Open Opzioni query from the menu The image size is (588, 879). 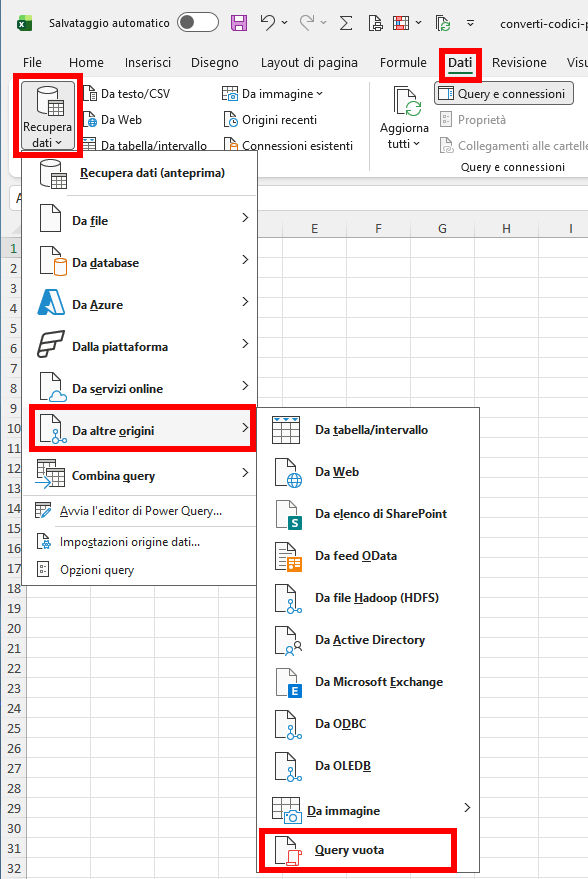tap(140, 570)
